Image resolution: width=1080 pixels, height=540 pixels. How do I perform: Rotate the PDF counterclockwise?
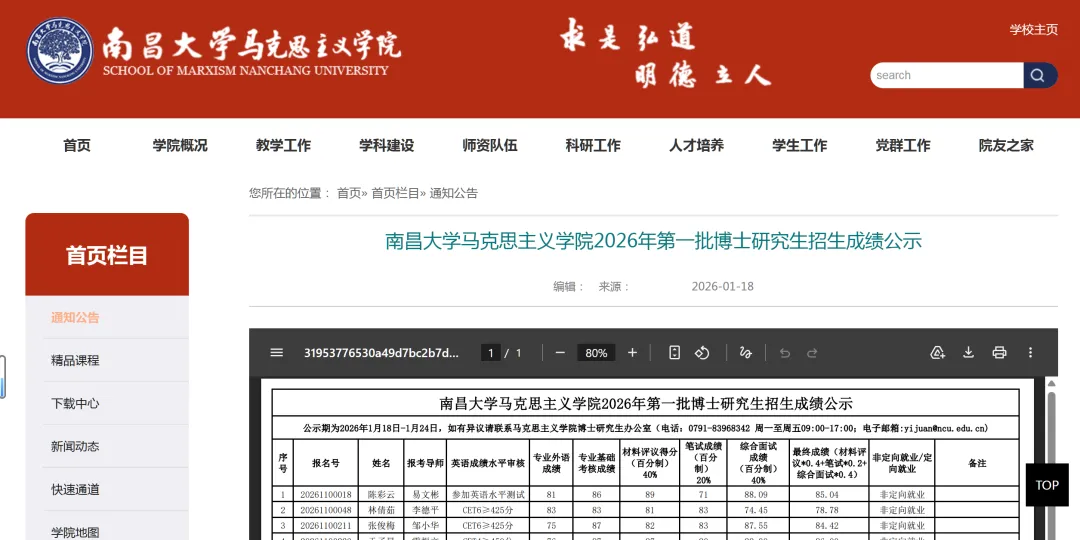[x=702, y=353]
